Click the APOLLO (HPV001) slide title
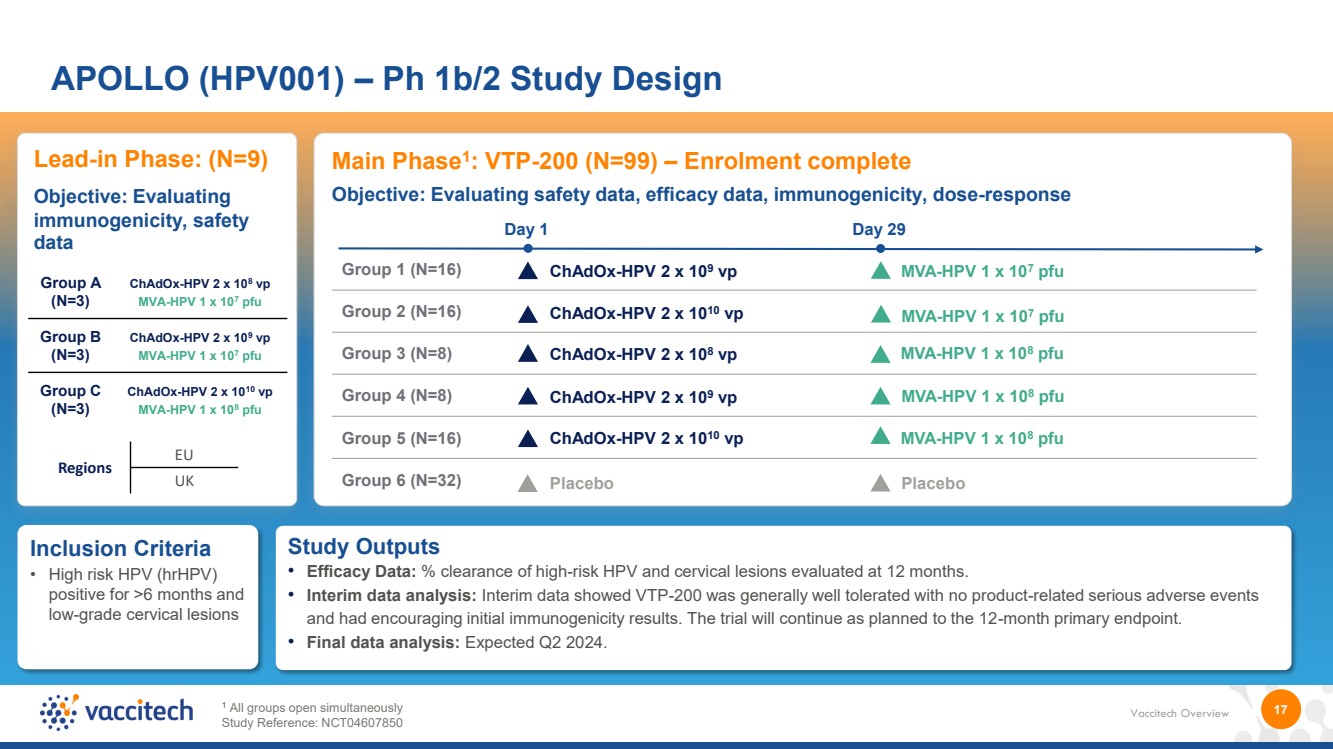 386,78
